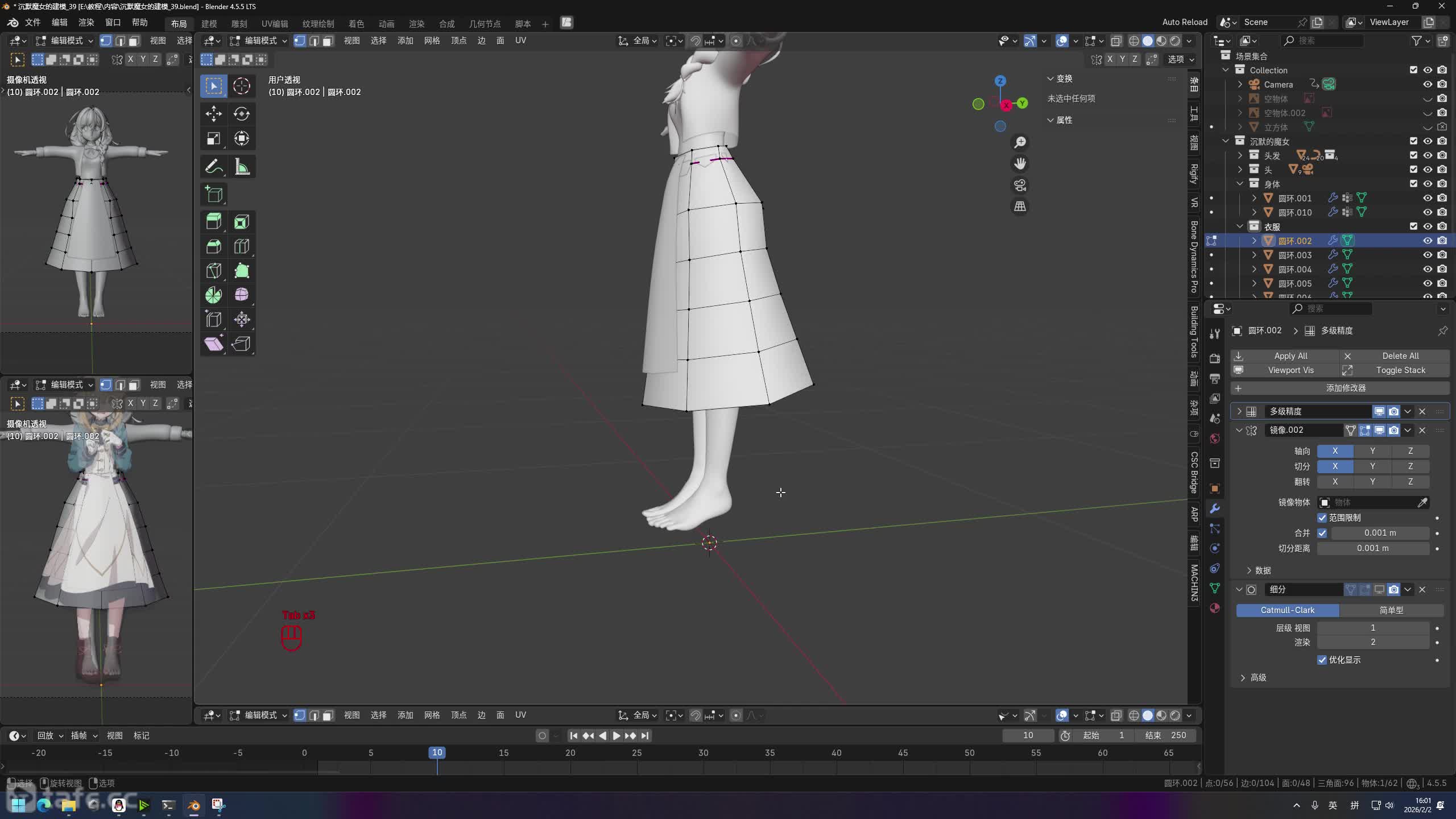Open the 网格 menu in viewport header

pos(432,40)
